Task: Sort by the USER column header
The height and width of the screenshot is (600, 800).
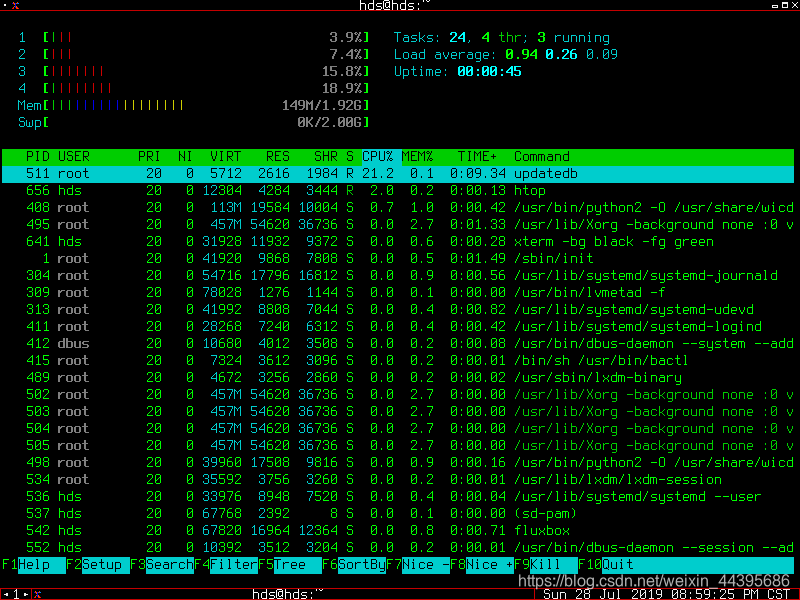Action: coord(73,157)
